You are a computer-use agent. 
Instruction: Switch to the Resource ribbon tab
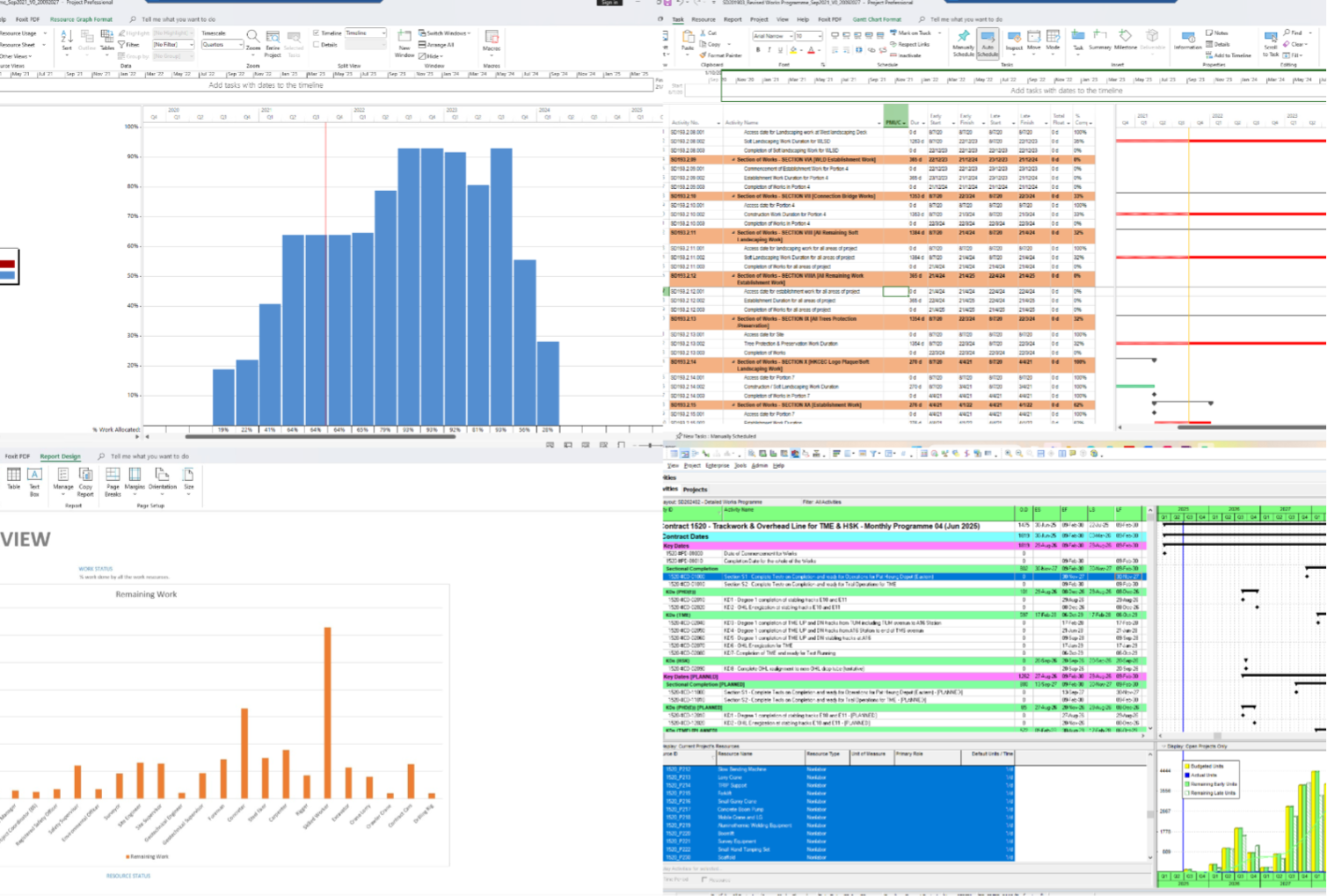click(703, 19)
